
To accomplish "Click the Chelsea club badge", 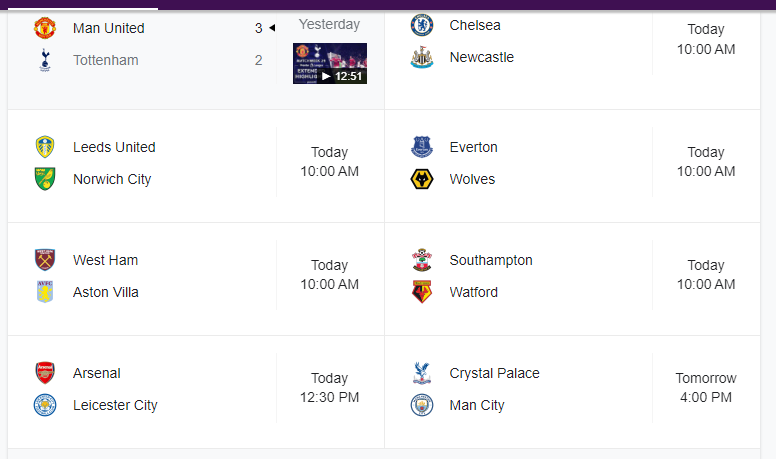I will tap(422, 25).
